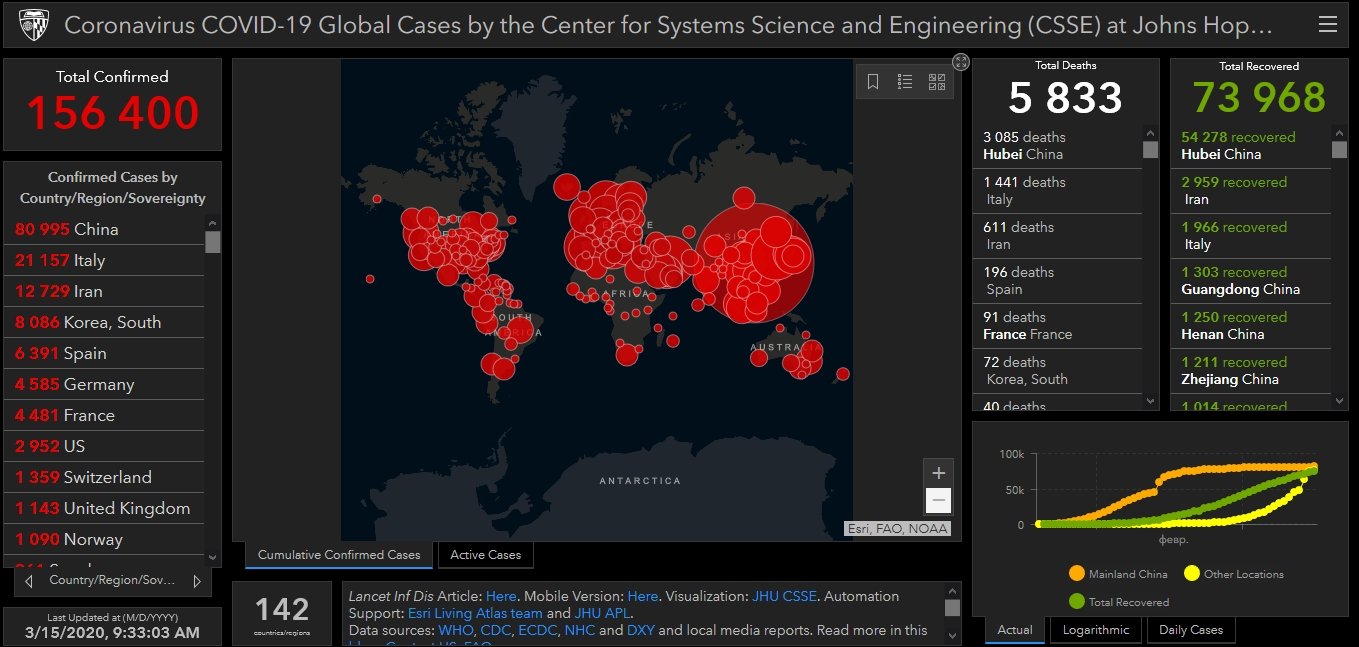Click the scrollbar thumb of confirmed cases list
Image resolution: width=1359 pixels, height=647 pixels.
point(212,241)
